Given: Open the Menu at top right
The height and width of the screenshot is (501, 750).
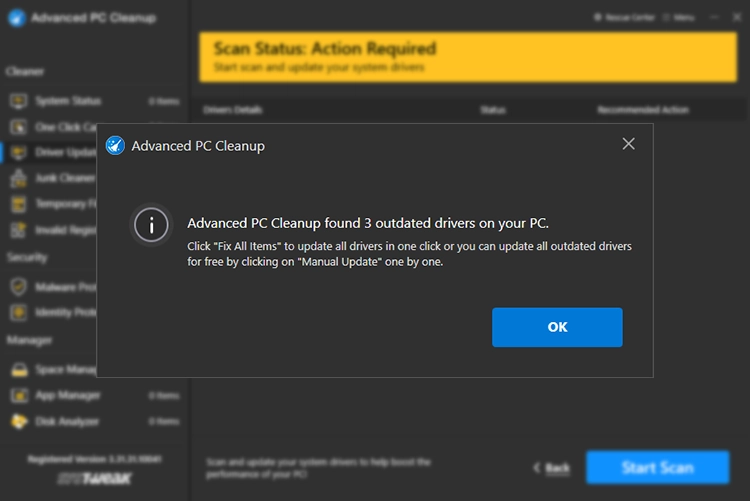Looking at the screenshot, I should [680, 17].
